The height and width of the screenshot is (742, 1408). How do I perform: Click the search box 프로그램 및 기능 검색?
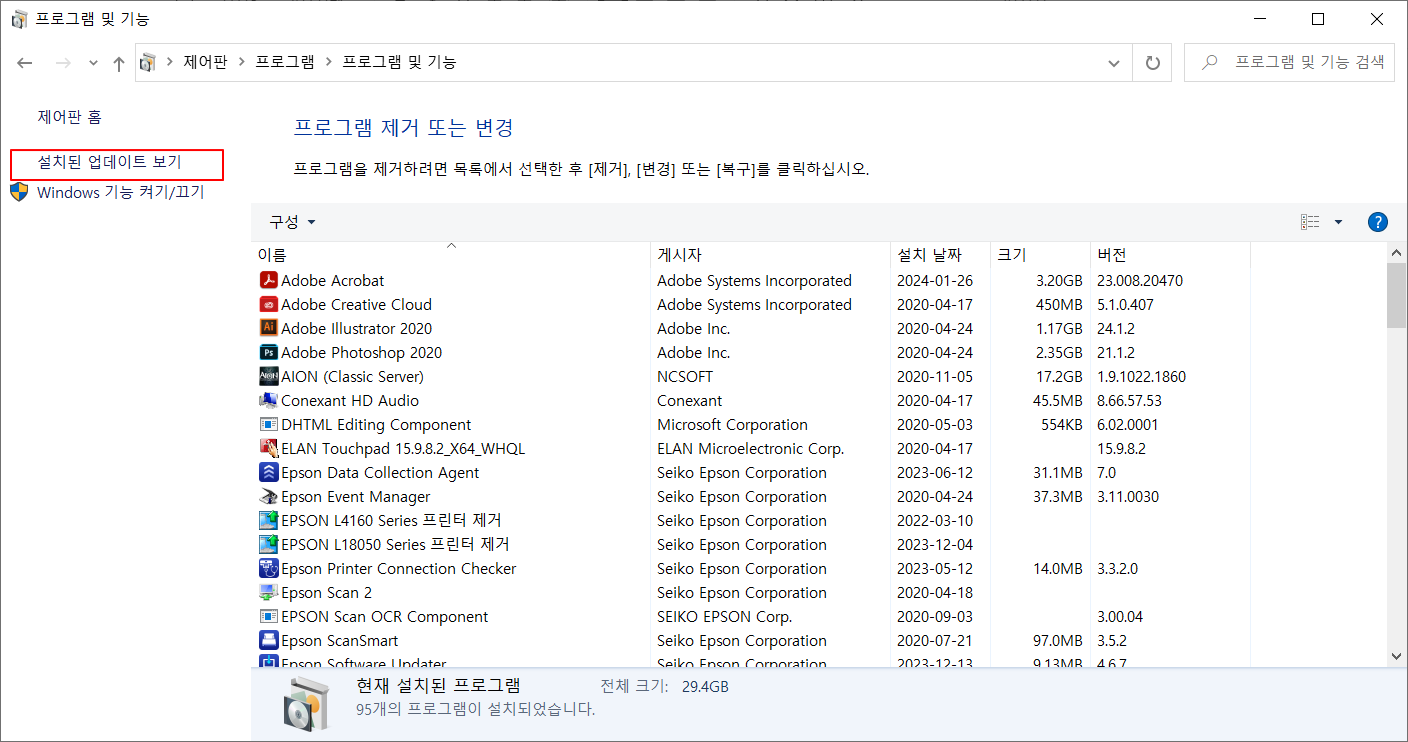[1289, 62]
